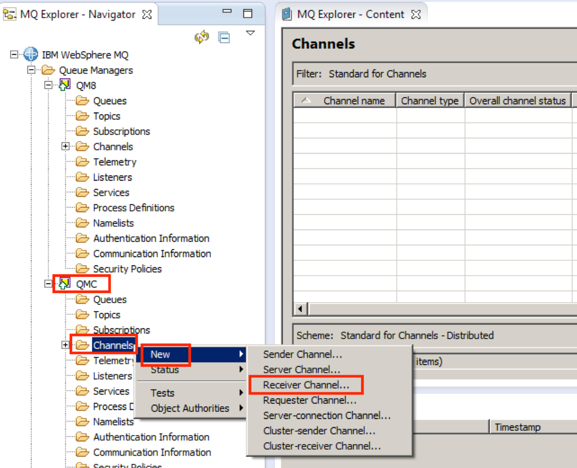This screenshot has width=577, height=468.
Task: Open the Object Authorities submenu
Action: pyautogui.click(x=191, y=408)
